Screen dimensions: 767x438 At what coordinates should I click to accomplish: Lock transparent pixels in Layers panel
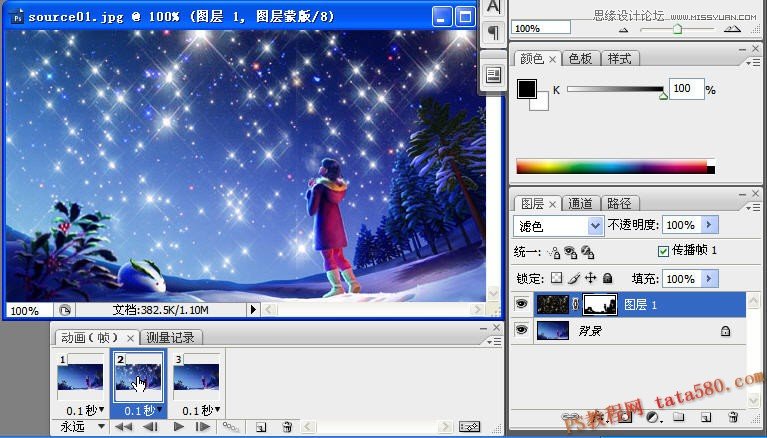(557, 278)
